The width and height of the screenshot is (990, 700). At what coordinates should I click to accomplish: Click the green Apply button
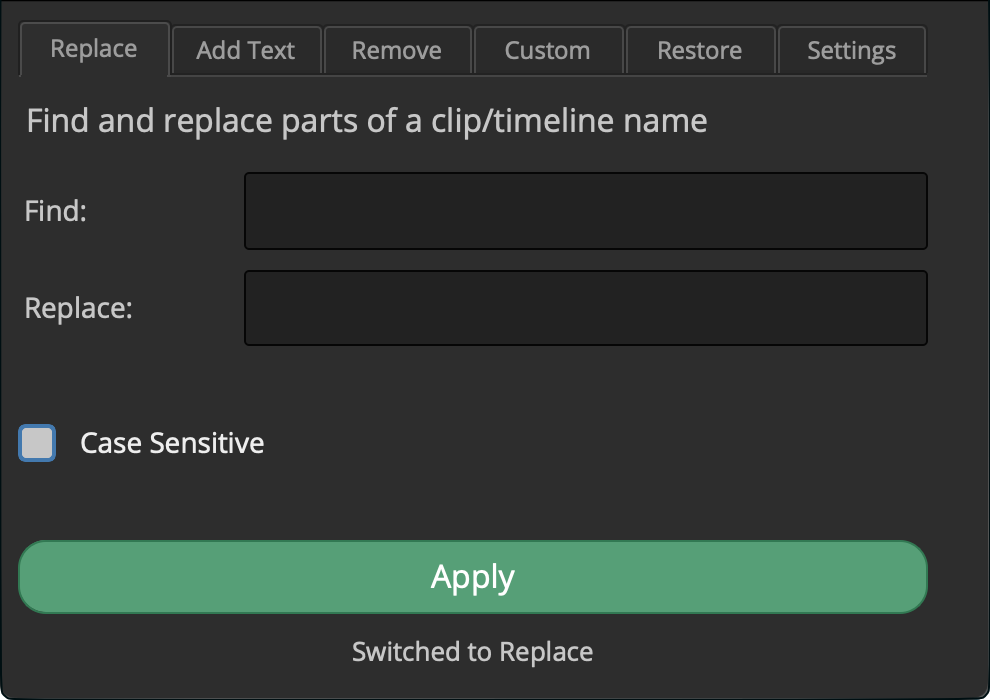[x=473, y=577]
